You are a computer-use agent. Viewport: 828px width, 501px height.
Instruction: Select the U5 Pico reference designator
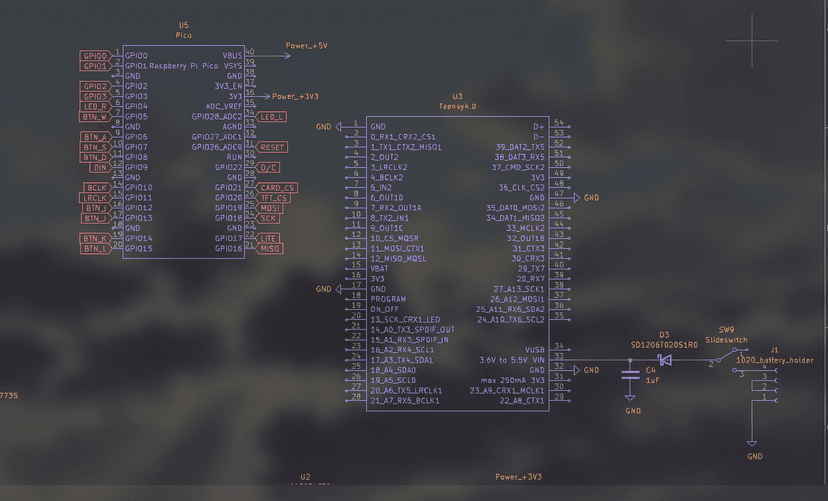point(182,25)
